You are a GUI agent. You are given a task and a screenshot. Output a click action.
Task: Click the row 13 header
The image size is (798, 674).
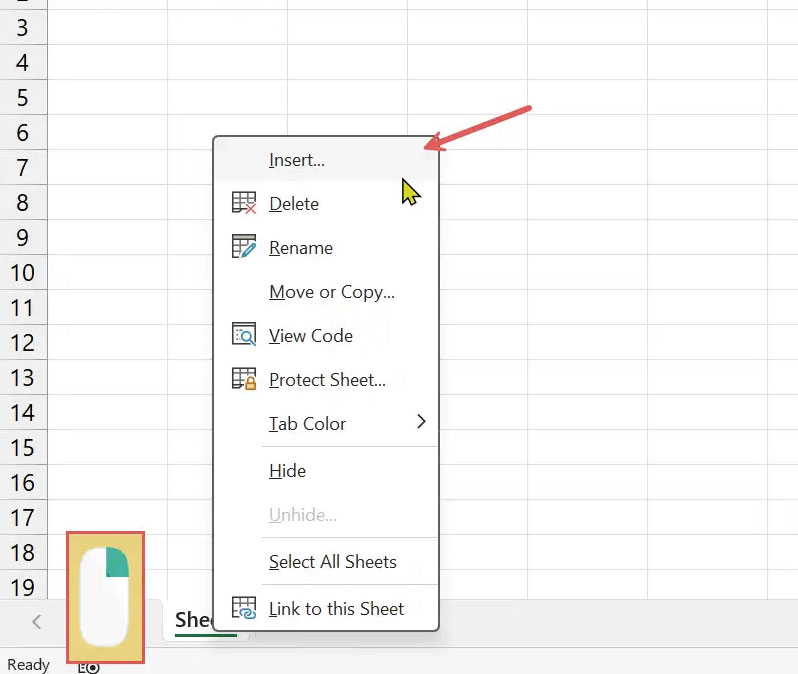click(23, 378)
